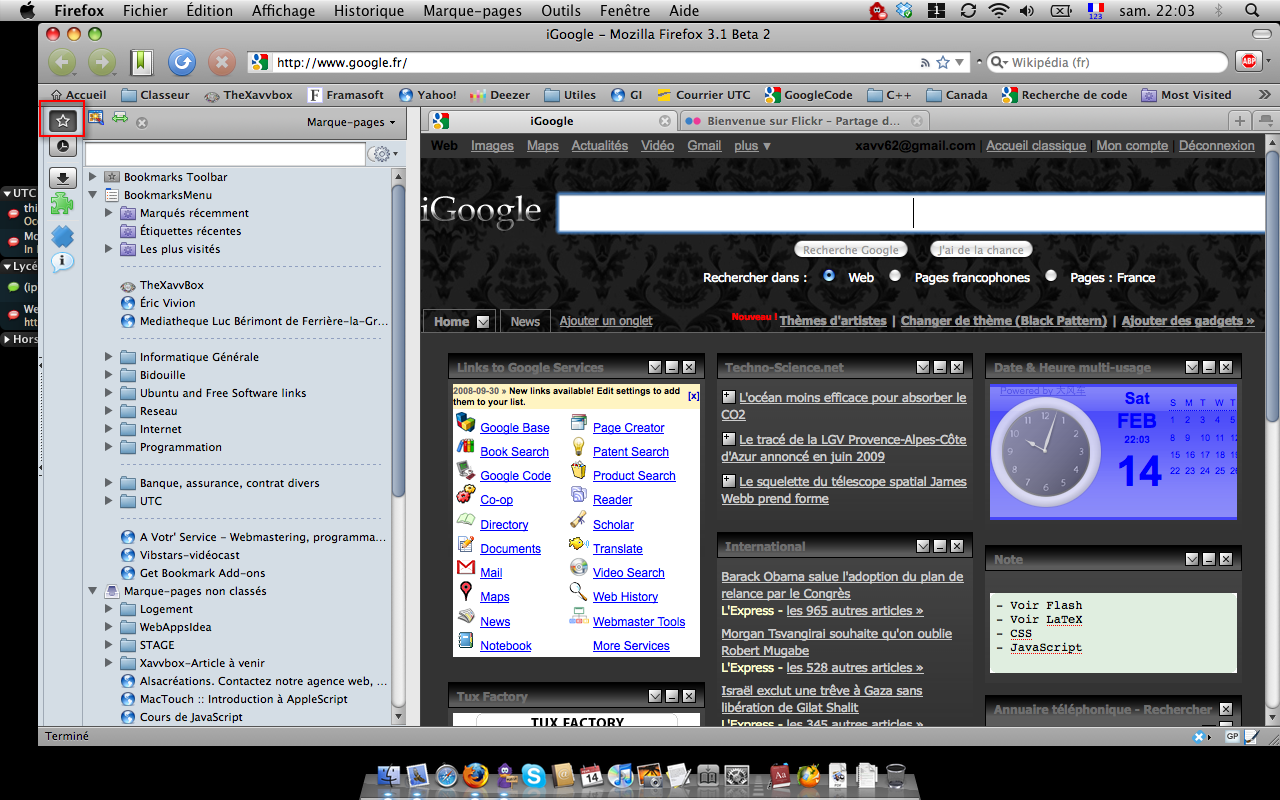Click the sidebar bookmark search field
Viewport: 1280px width, 800px height.
click(225, 154)
